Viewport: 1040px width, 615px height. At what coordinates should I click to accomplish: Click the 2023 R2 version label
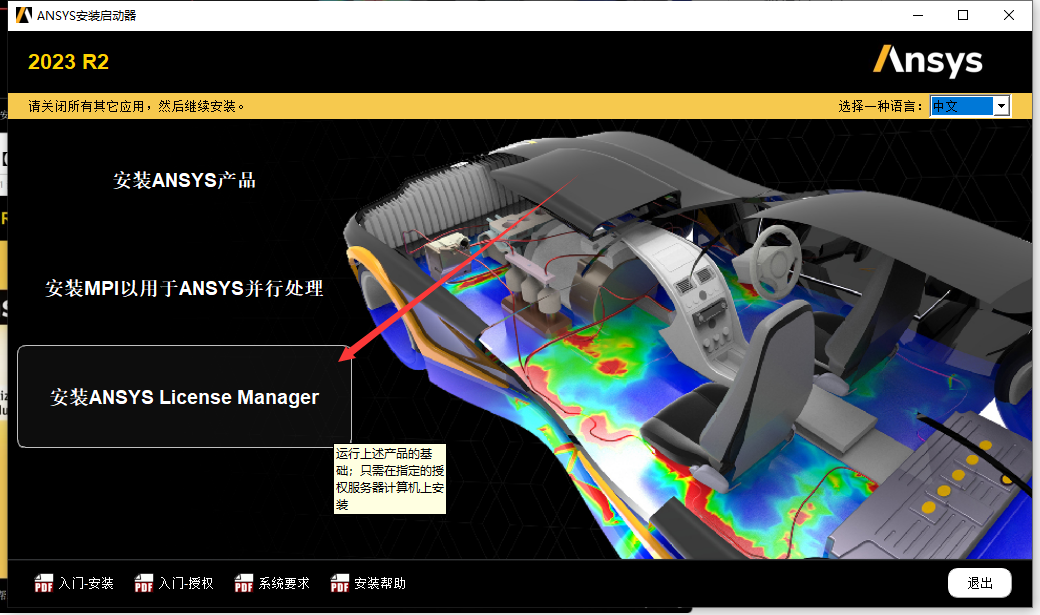pos(67,61)
